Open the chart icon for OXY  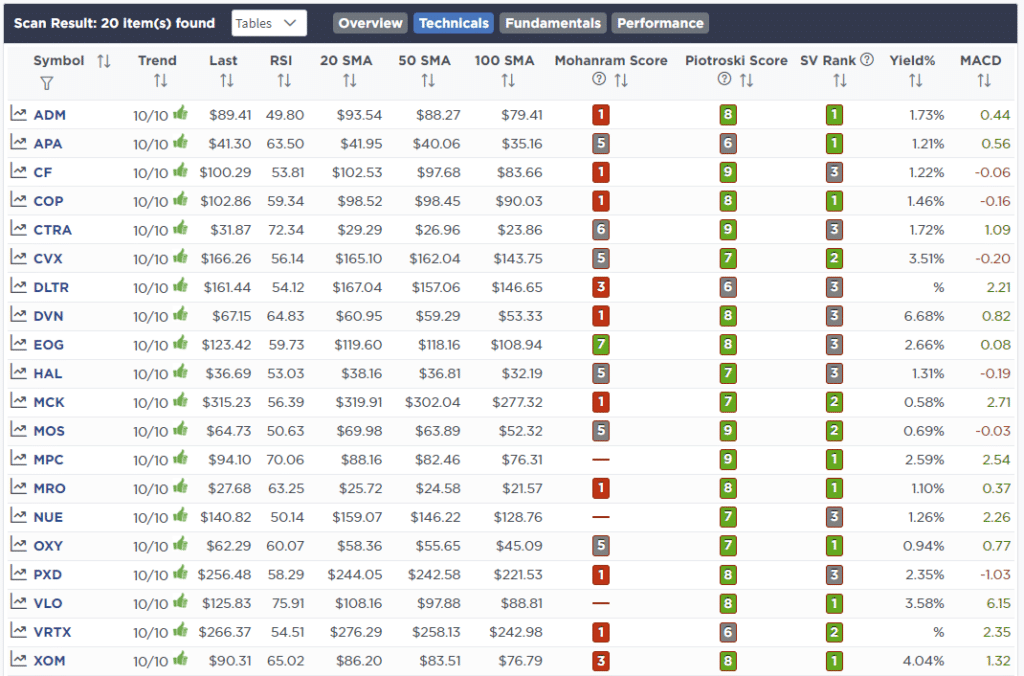tap(18, 545)
